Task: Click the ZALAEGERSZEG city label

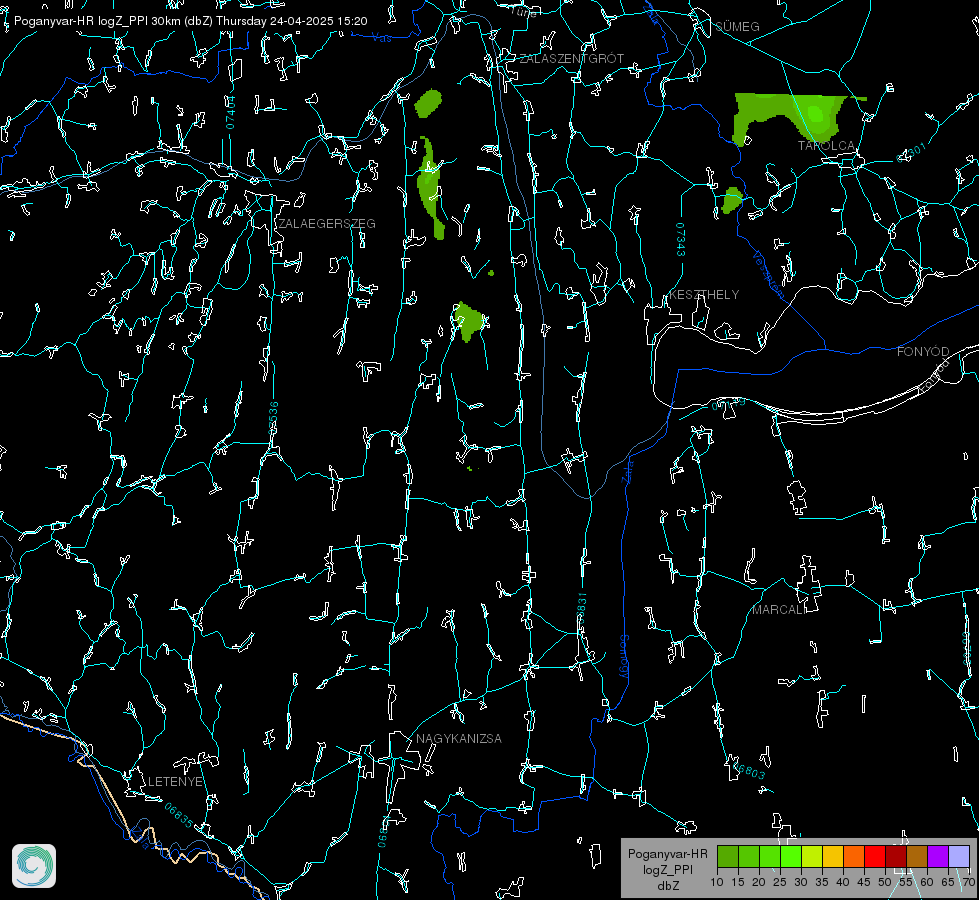Action: [x=327, y=224]
